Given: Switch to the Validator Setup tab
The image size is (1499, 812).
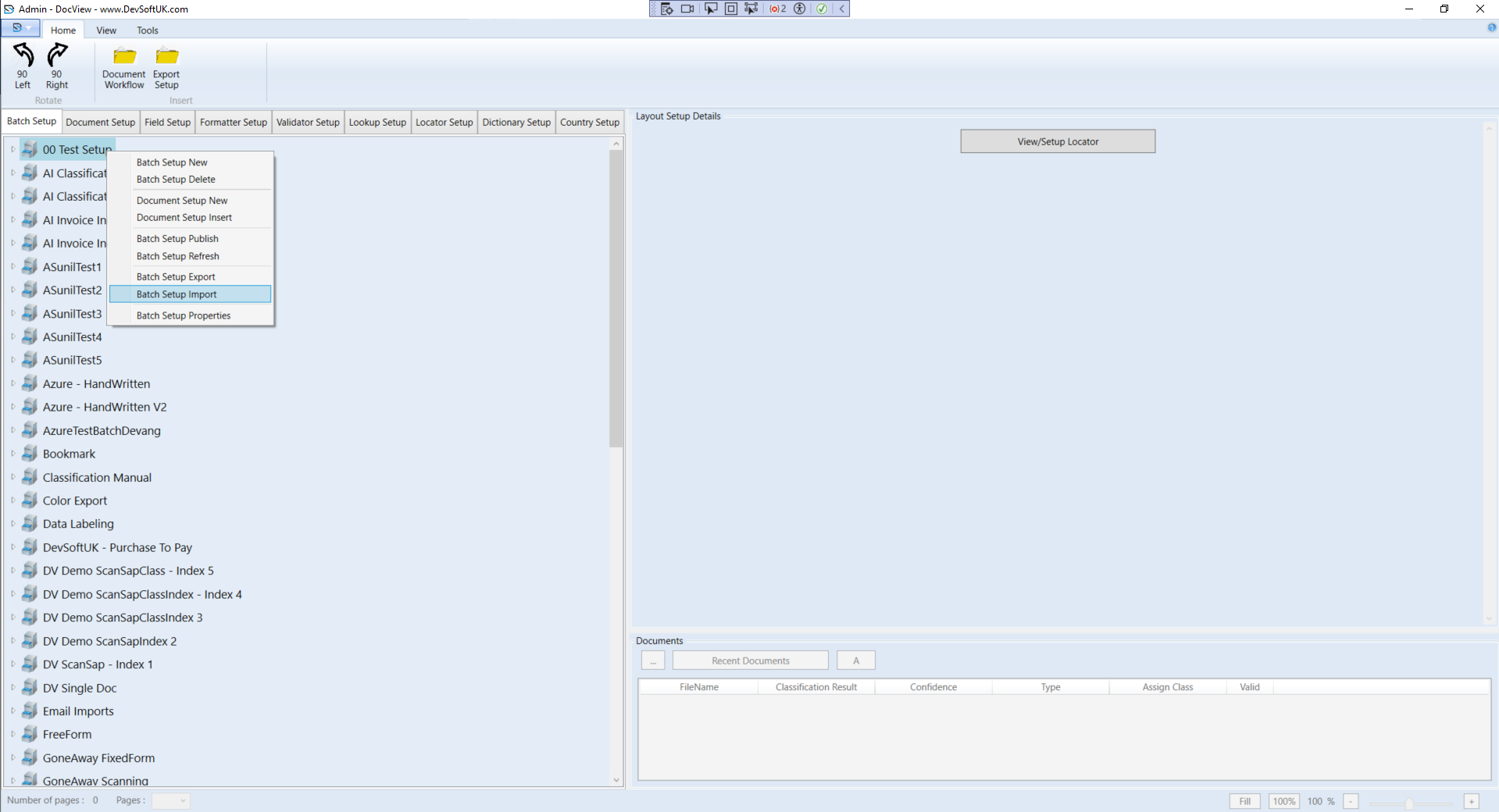Looking at the screenshot, I should [308, 123].
